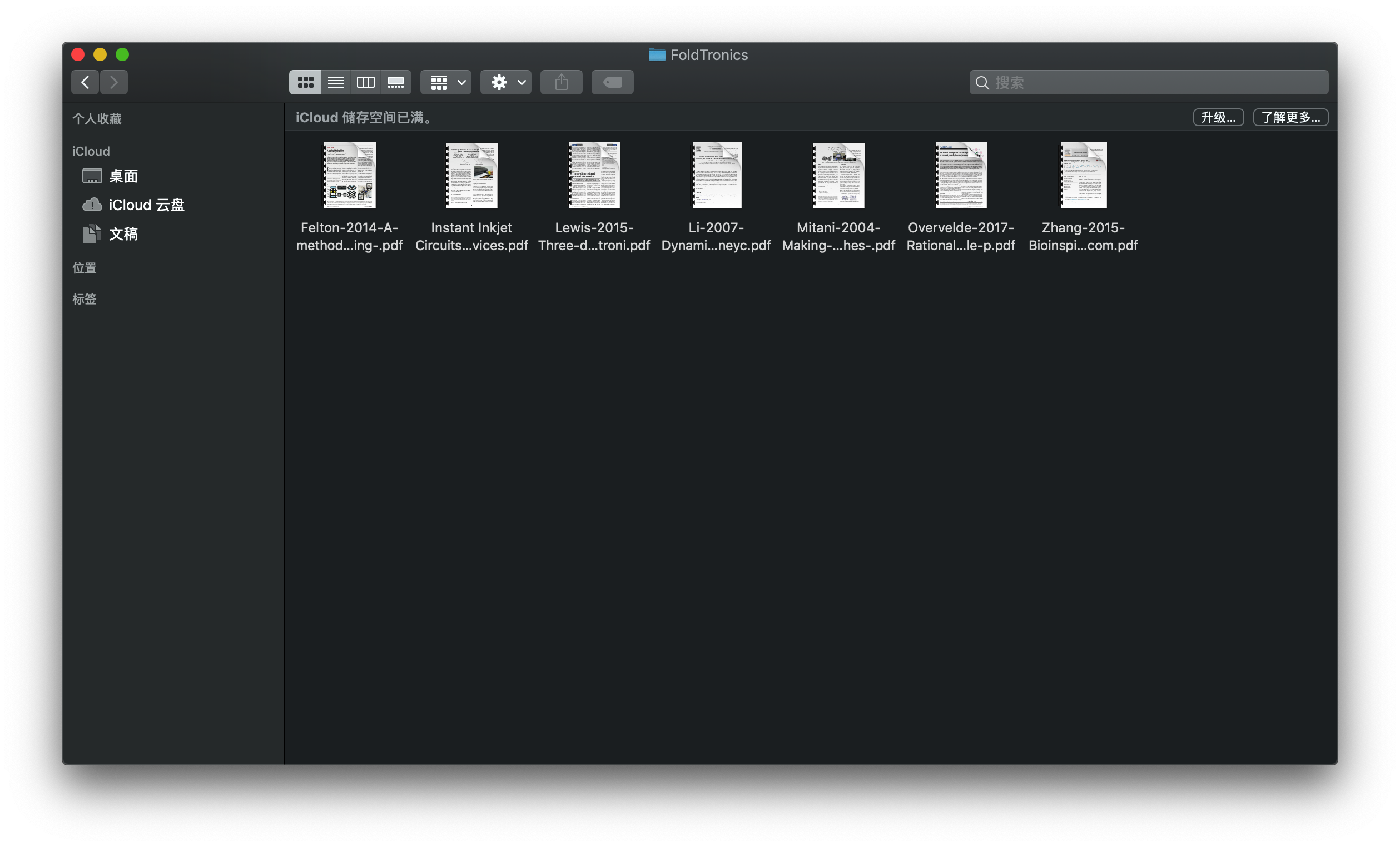
Task: Go back to the previous folder
Action: click(85, 82)
